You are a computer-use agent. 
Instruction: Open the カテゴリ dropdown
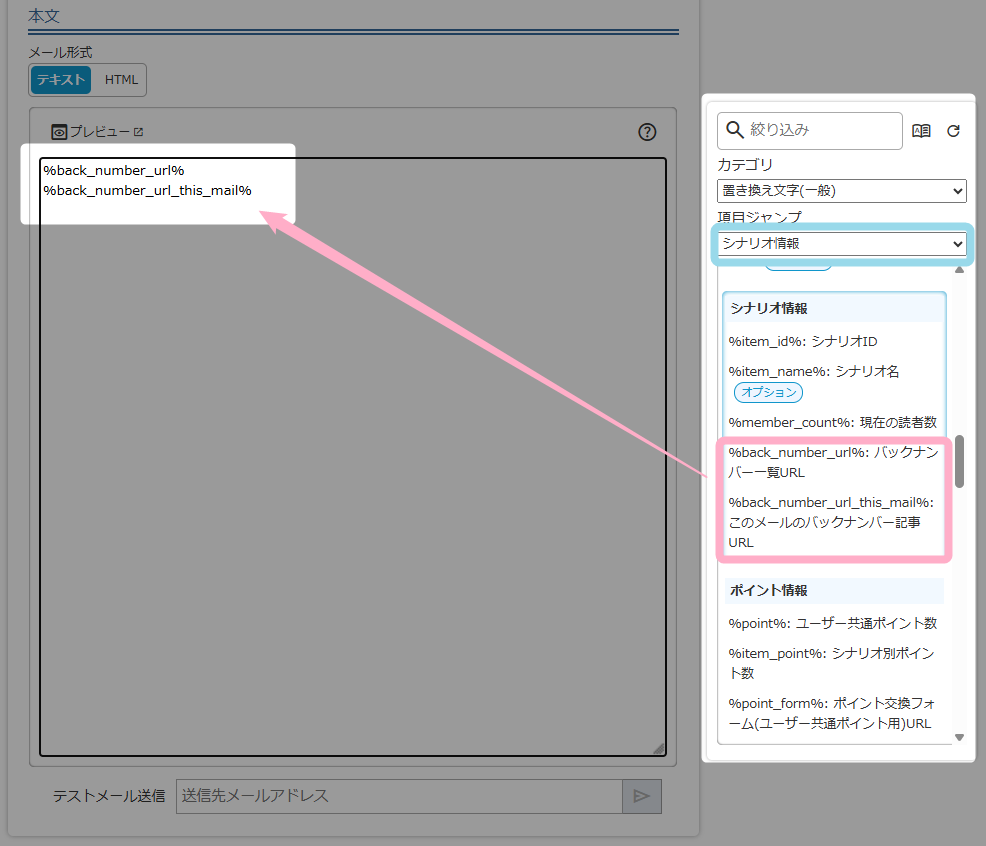[x=841, y=190]
